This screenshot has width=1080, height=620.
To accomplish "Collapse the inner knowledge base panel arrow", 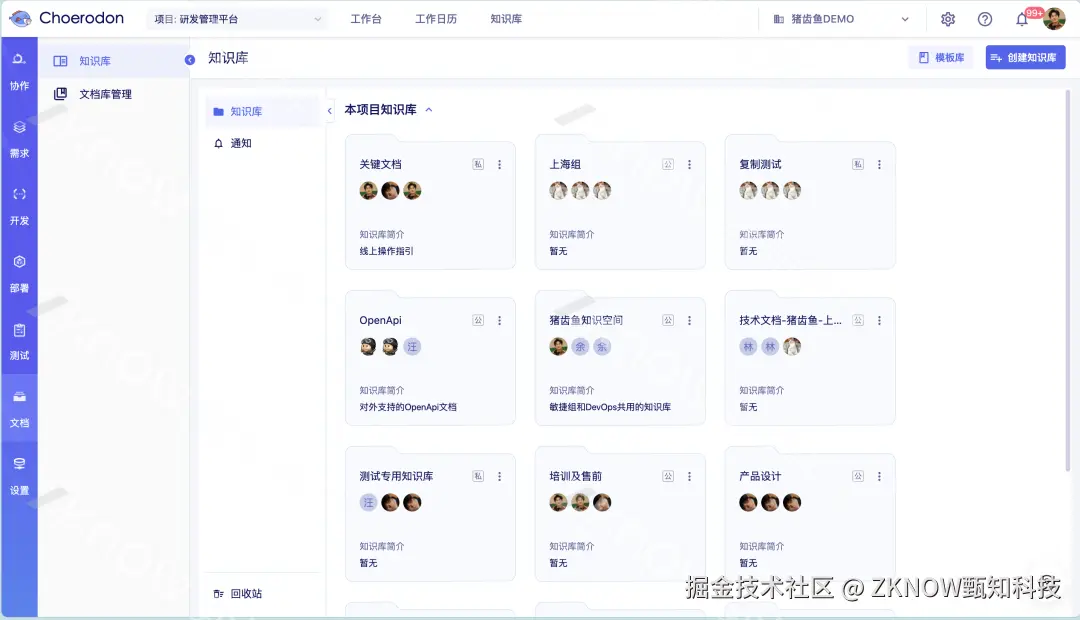I will point(329,113).
